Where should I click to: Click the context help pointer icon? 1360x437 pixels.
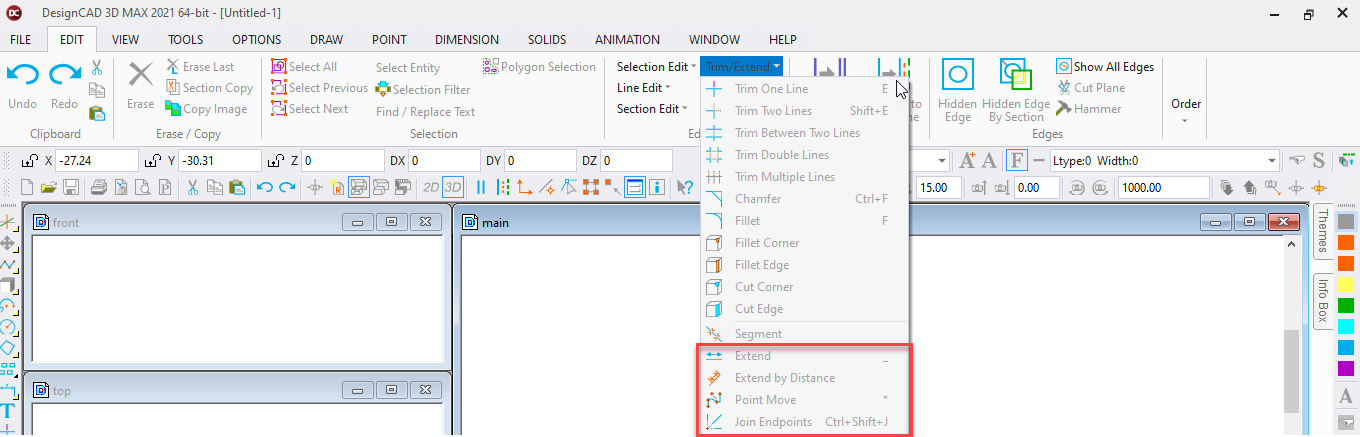tap(684, 187)
